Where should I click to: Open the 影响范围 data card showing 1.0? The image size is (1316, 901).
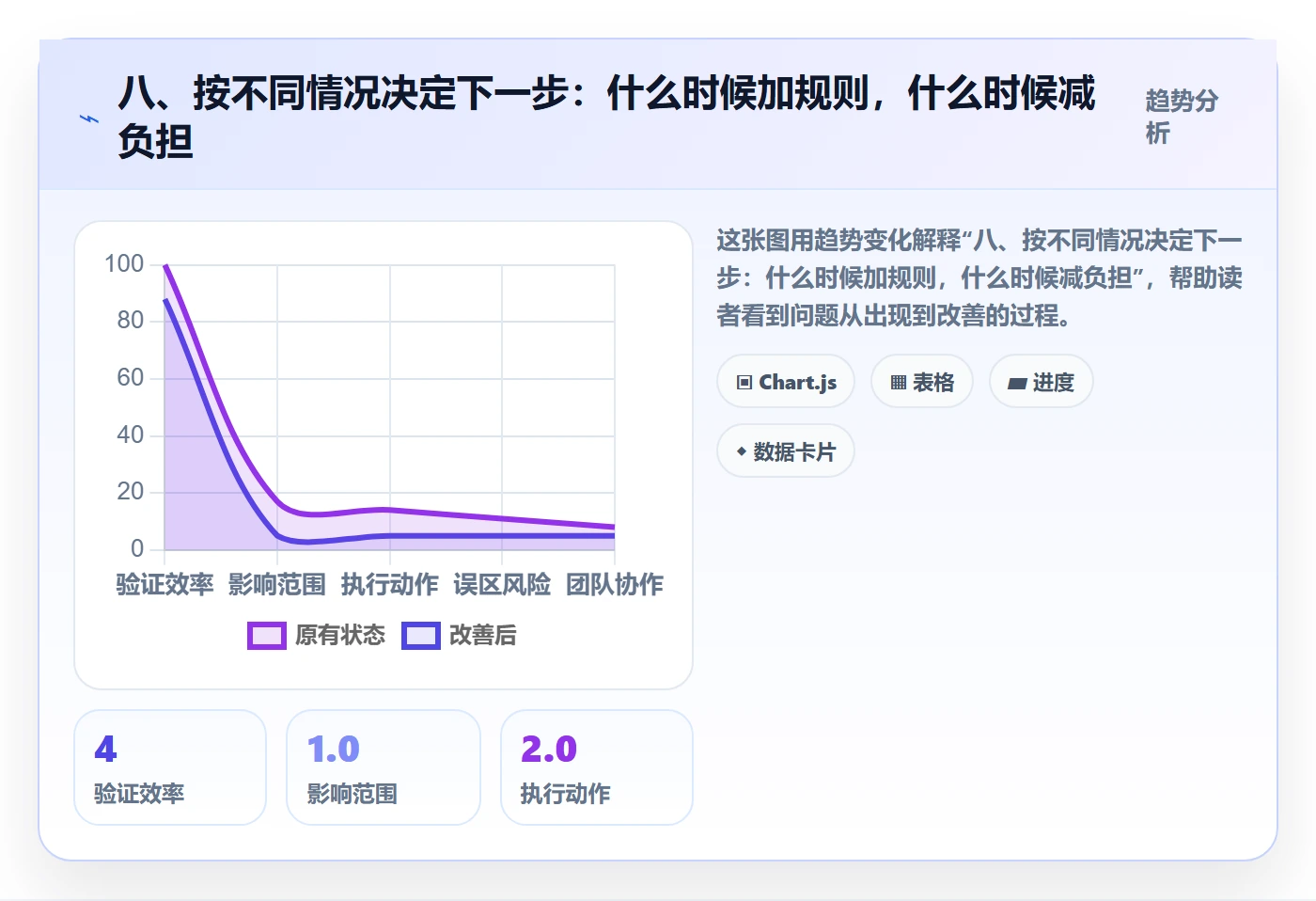pos(384,767)
